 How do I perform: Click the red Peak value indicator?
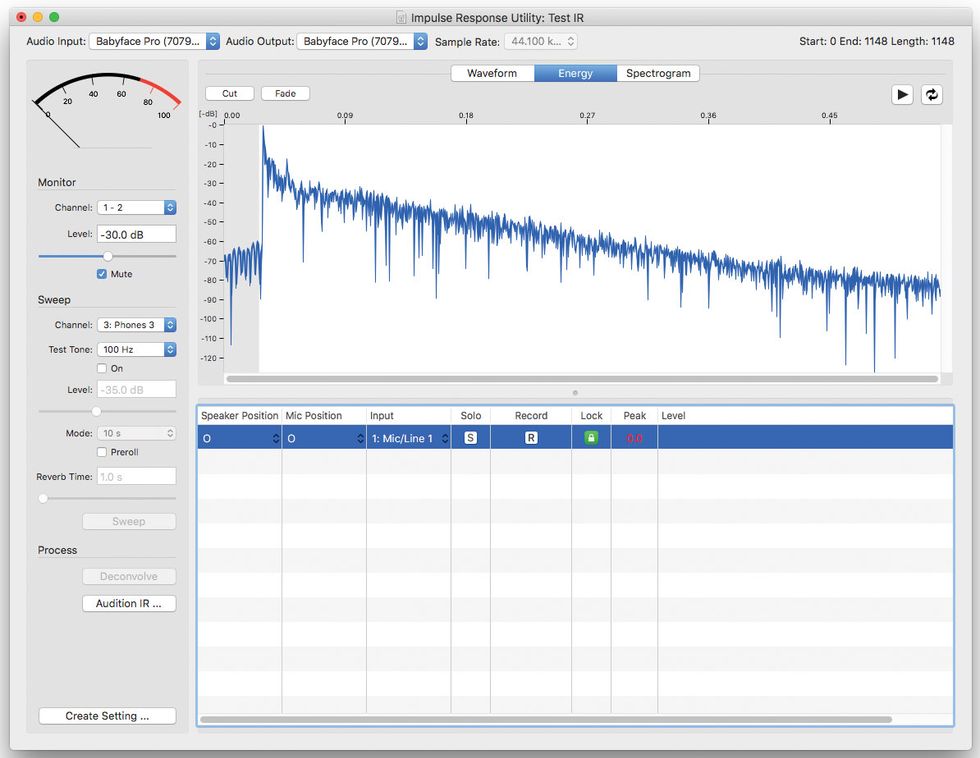click(x=634, y=439)
